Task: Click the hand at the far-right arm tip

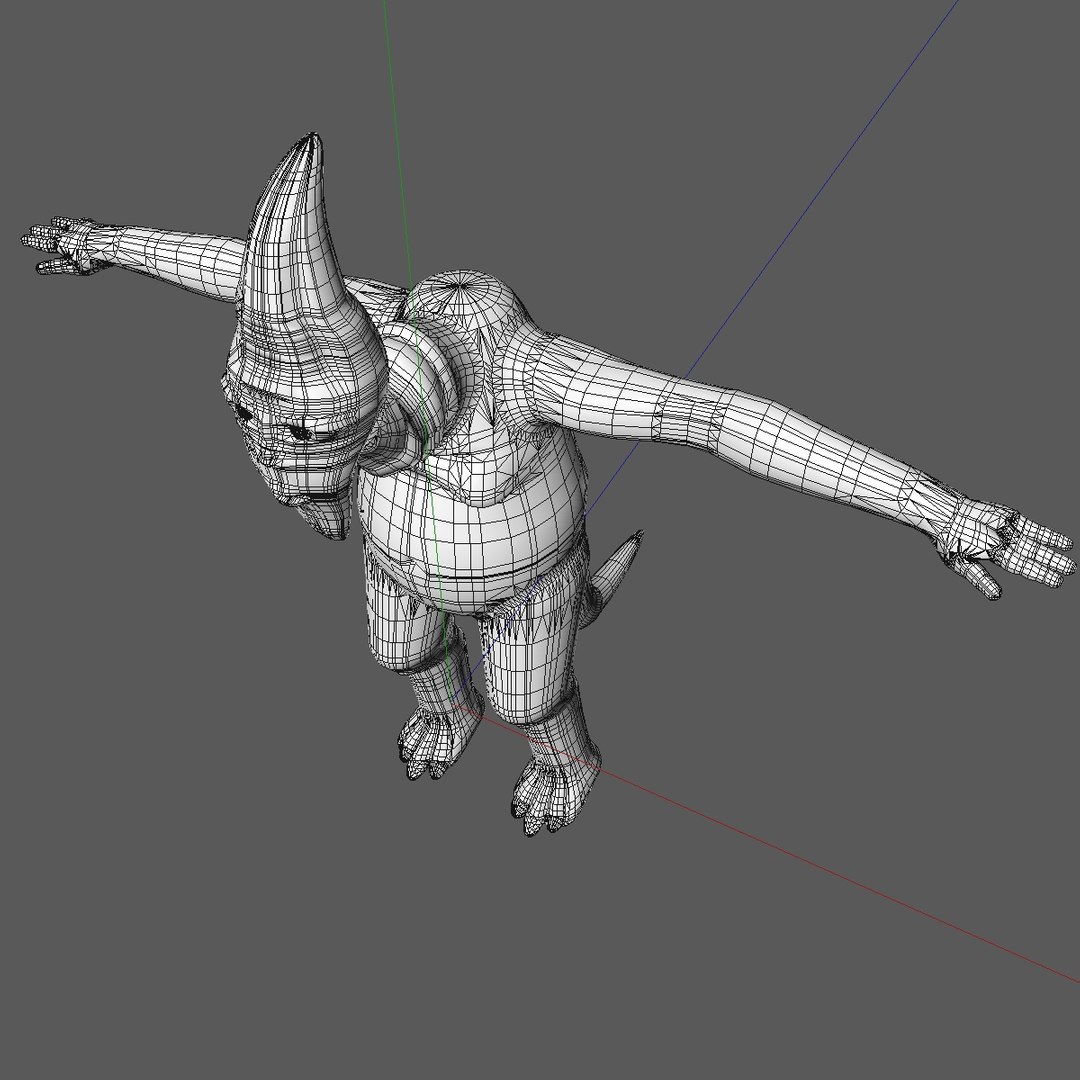Action: 1006,548
